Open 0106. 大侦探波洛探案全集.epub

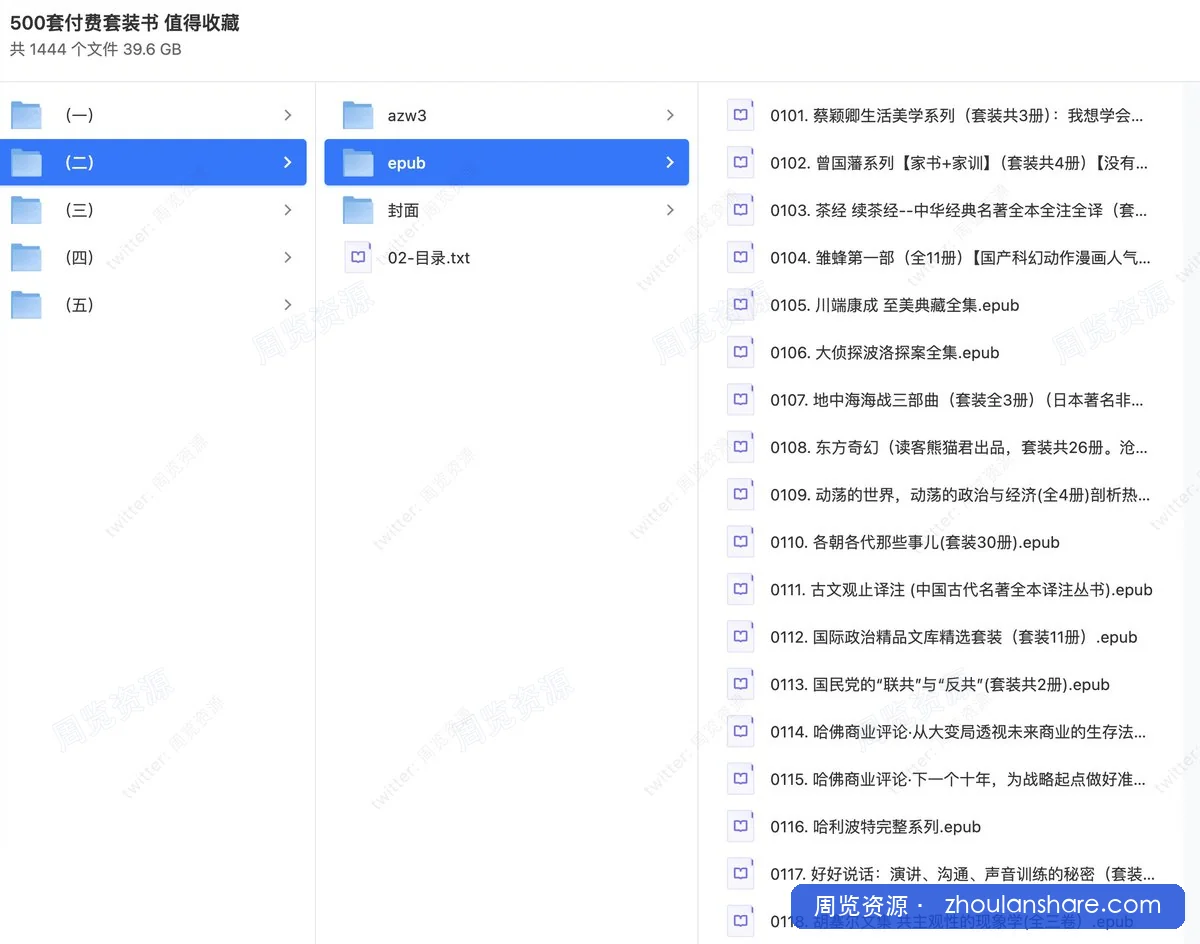click(x=885, y=352)
